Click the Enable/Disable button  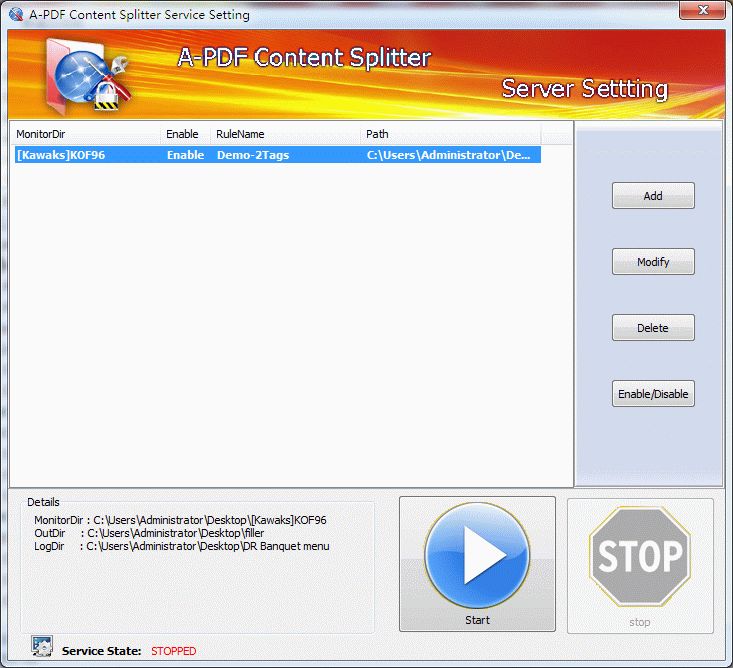coord(653,394)
